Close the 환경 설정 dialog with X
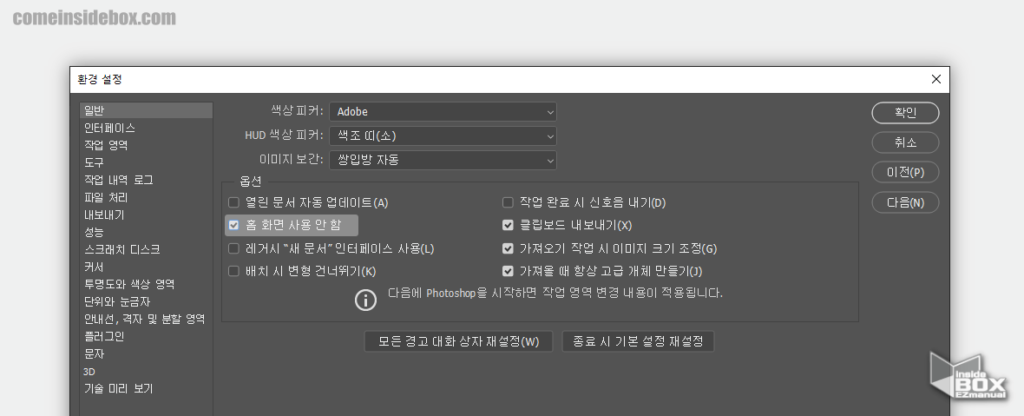This screenshot has height=416, width=1024. (936, 79)
